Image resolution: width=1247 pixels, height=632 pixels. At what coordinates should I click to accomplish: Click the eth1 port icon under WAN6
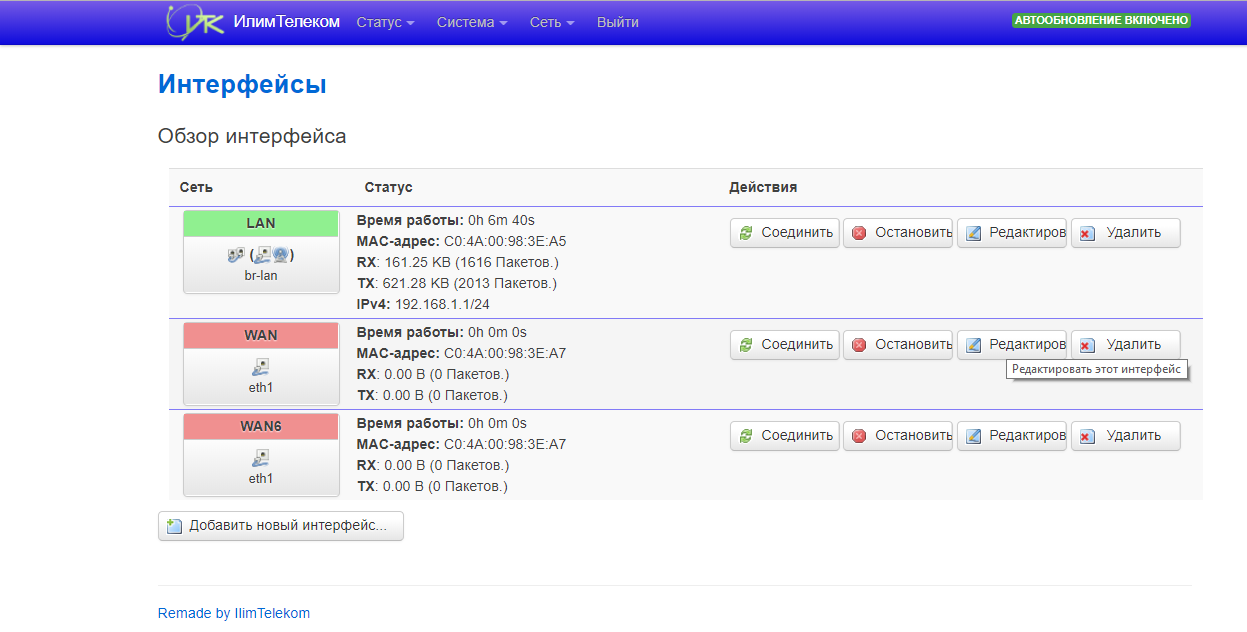point(261,458)
